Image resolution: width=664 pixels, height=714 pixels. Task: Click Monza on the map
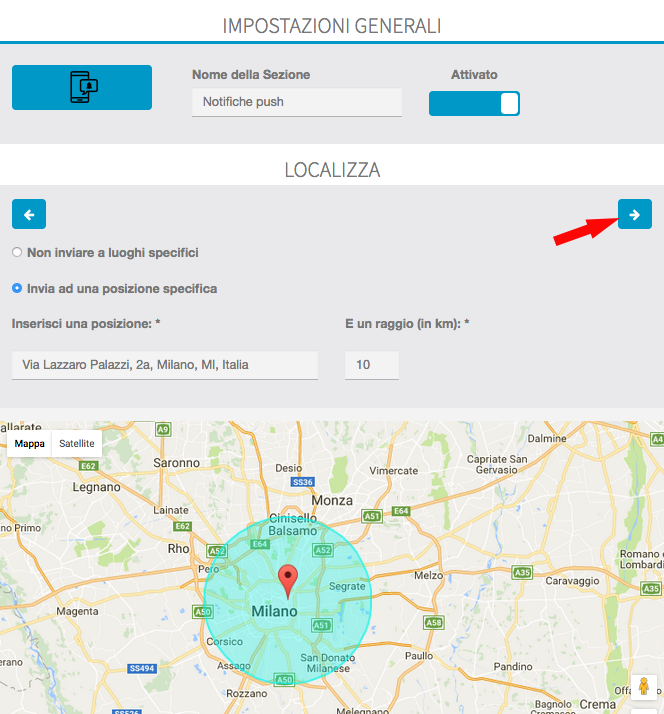[x=333, y=500]
